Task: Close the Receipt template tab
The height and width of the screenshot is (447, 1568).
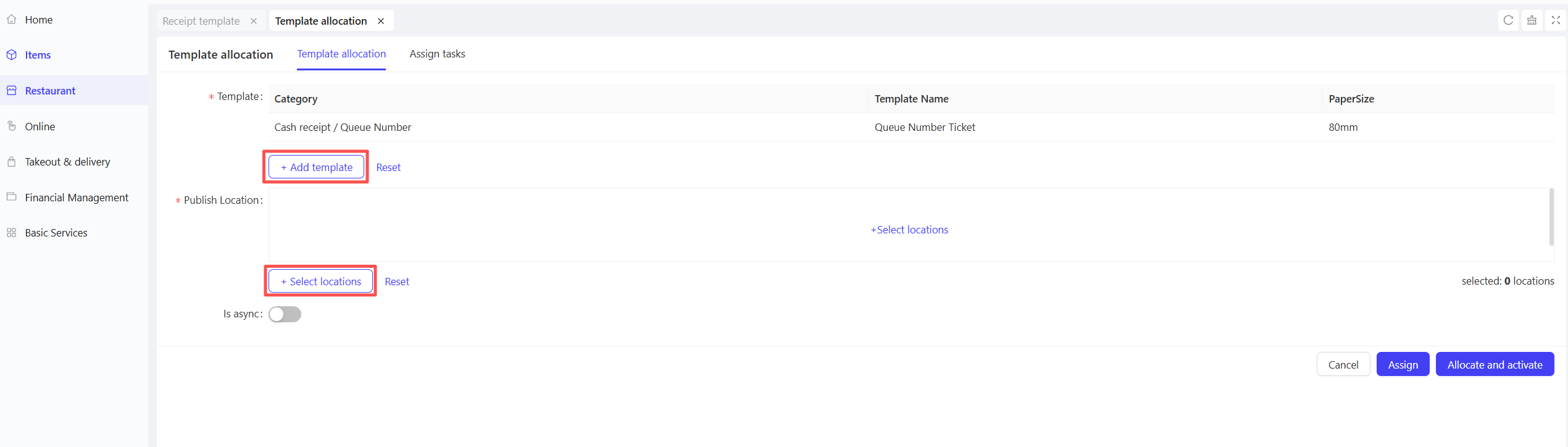Action: click(254, 21)
